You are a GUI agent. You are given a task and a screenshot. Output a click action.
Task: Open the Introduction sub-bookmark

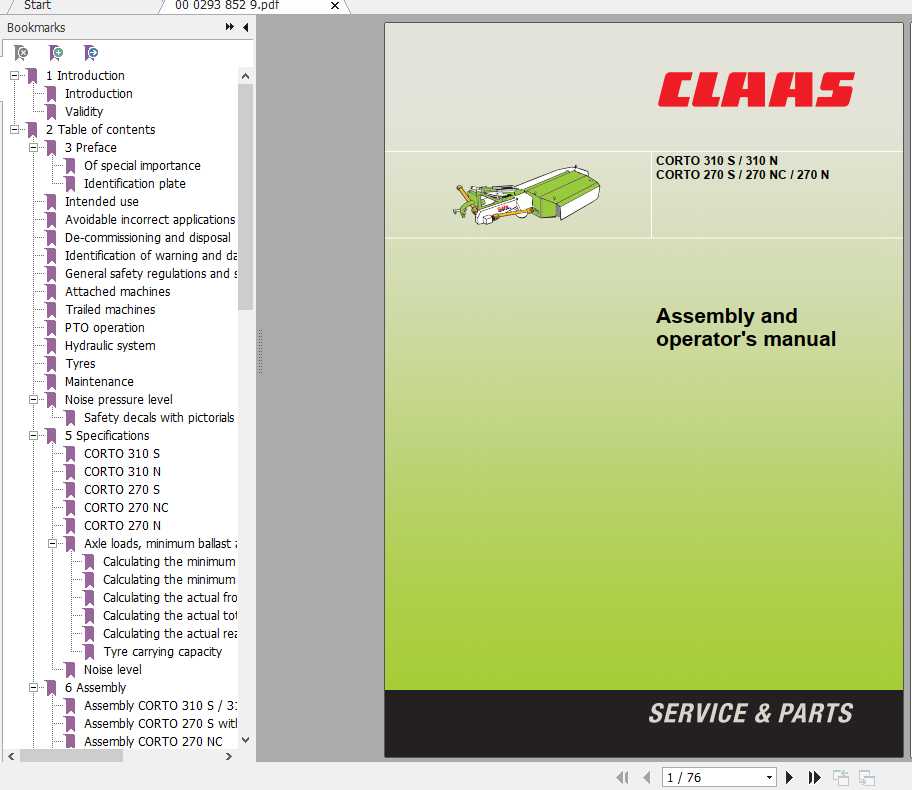coord(98,94)
